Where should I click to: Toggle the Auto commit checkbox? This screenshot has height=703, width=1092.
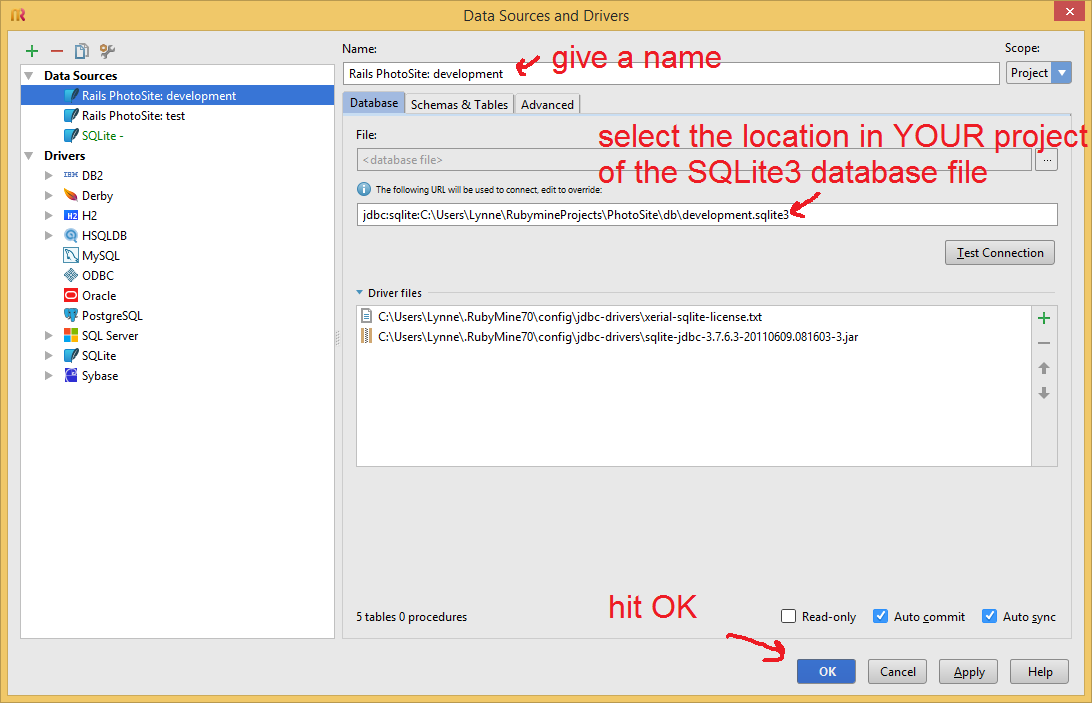pos(881,617)
